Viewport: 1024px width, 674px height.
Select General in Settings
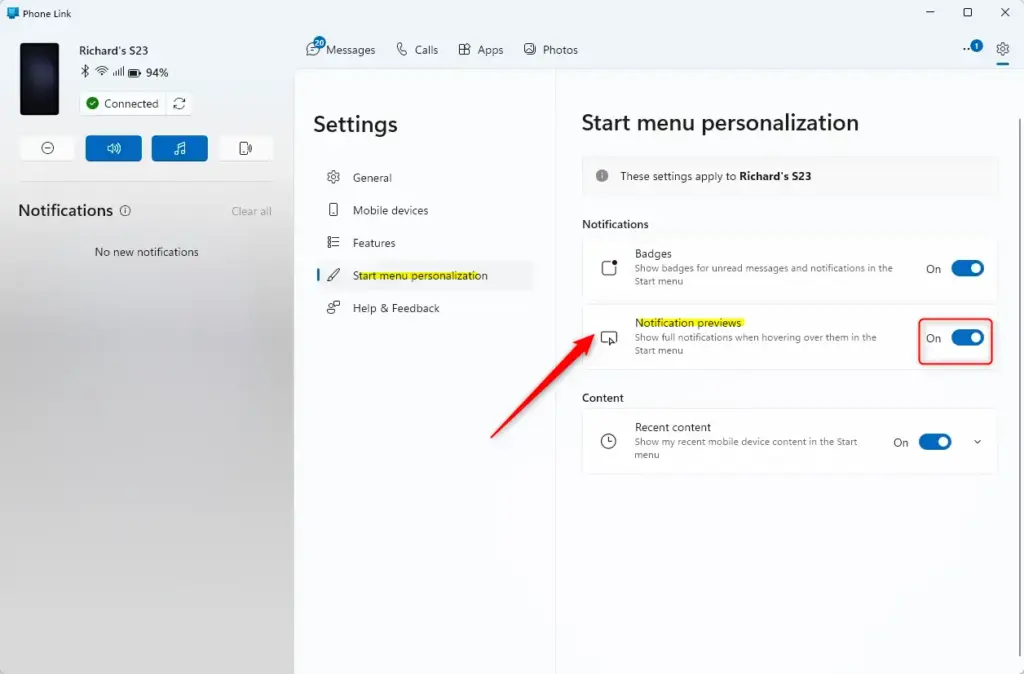(x=425, y=178)
